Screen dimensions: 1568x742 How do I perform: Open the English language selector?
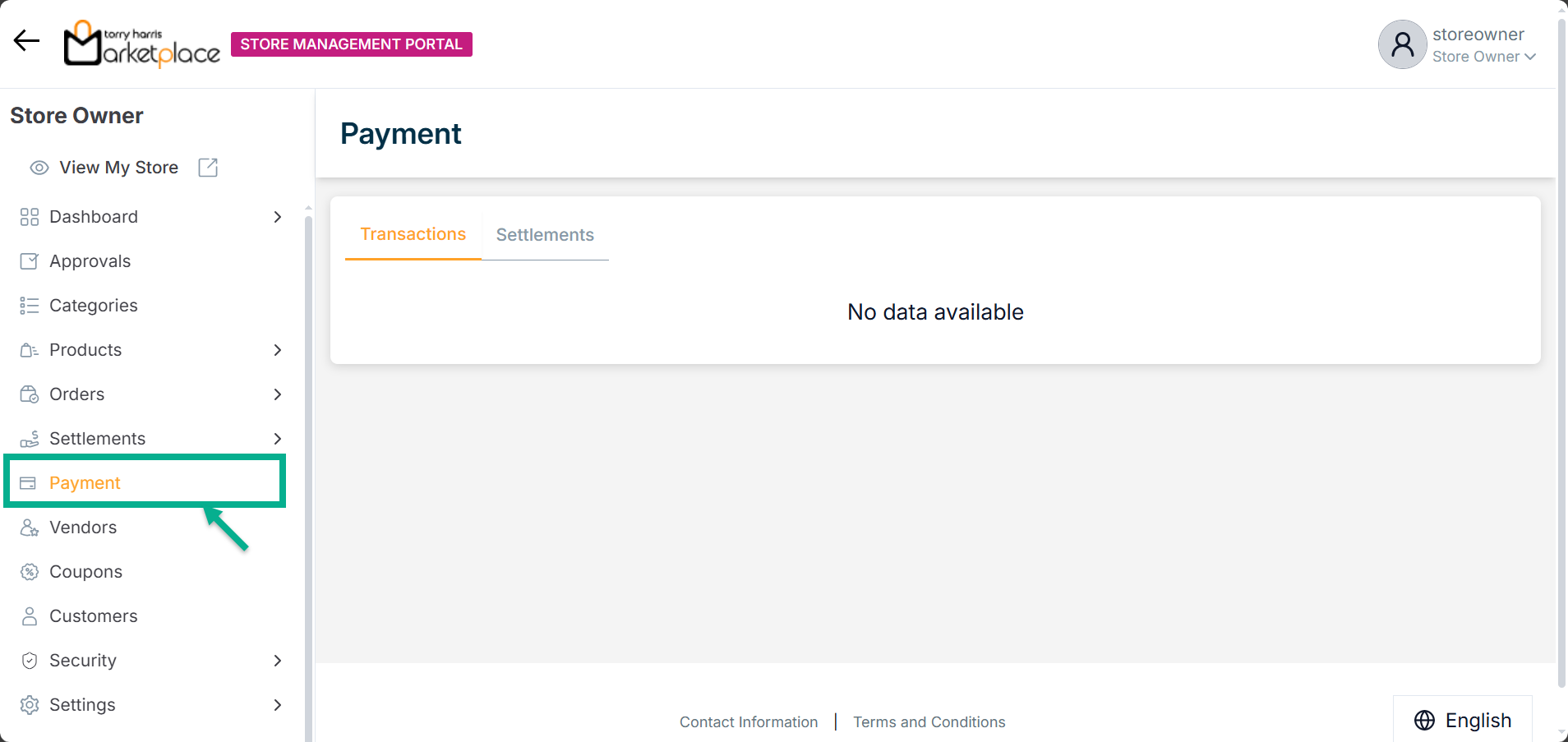(1463, 721)
